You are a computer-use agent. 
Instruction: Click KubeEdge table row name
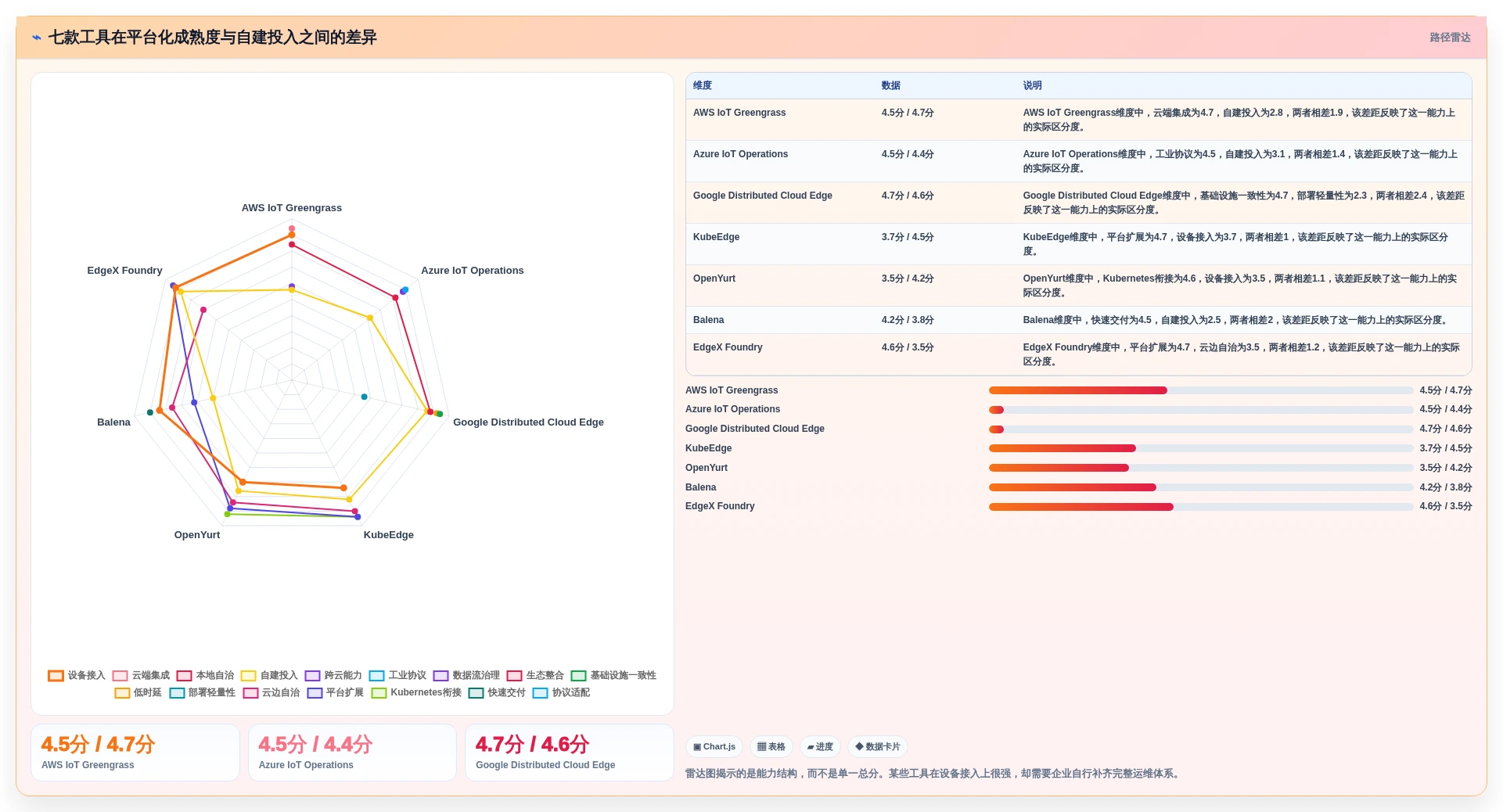(716, 237)
